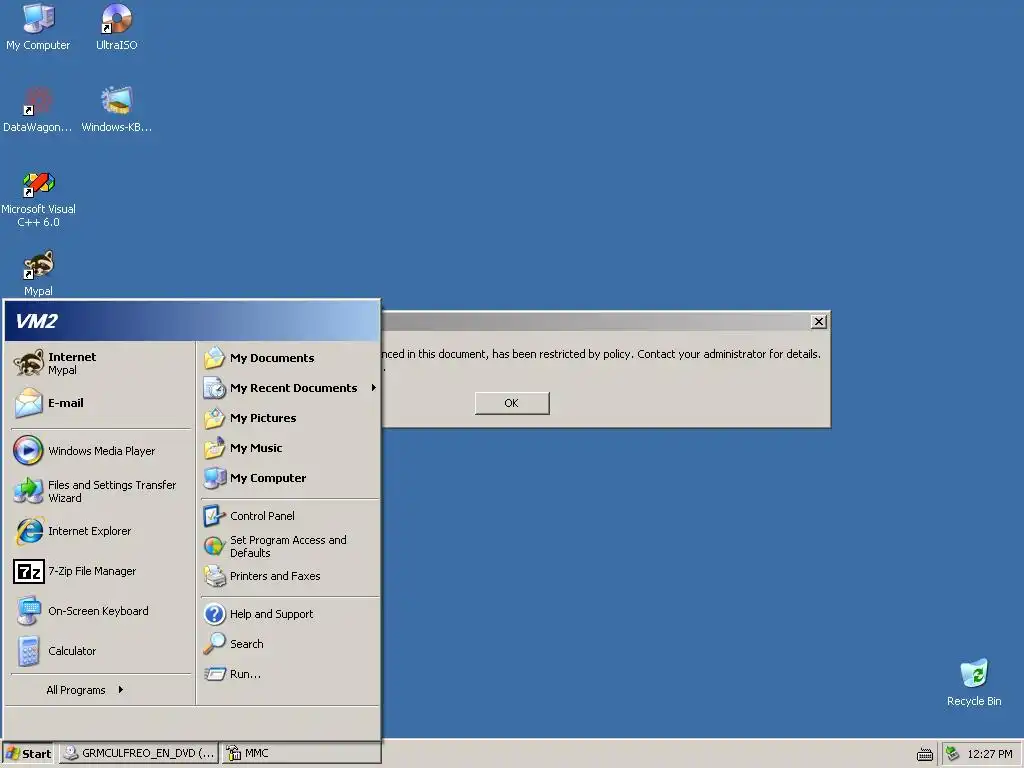
Task: Expand My Recent Documents submenu arrow
Action: pyautogui.click(x=374, y=388)
